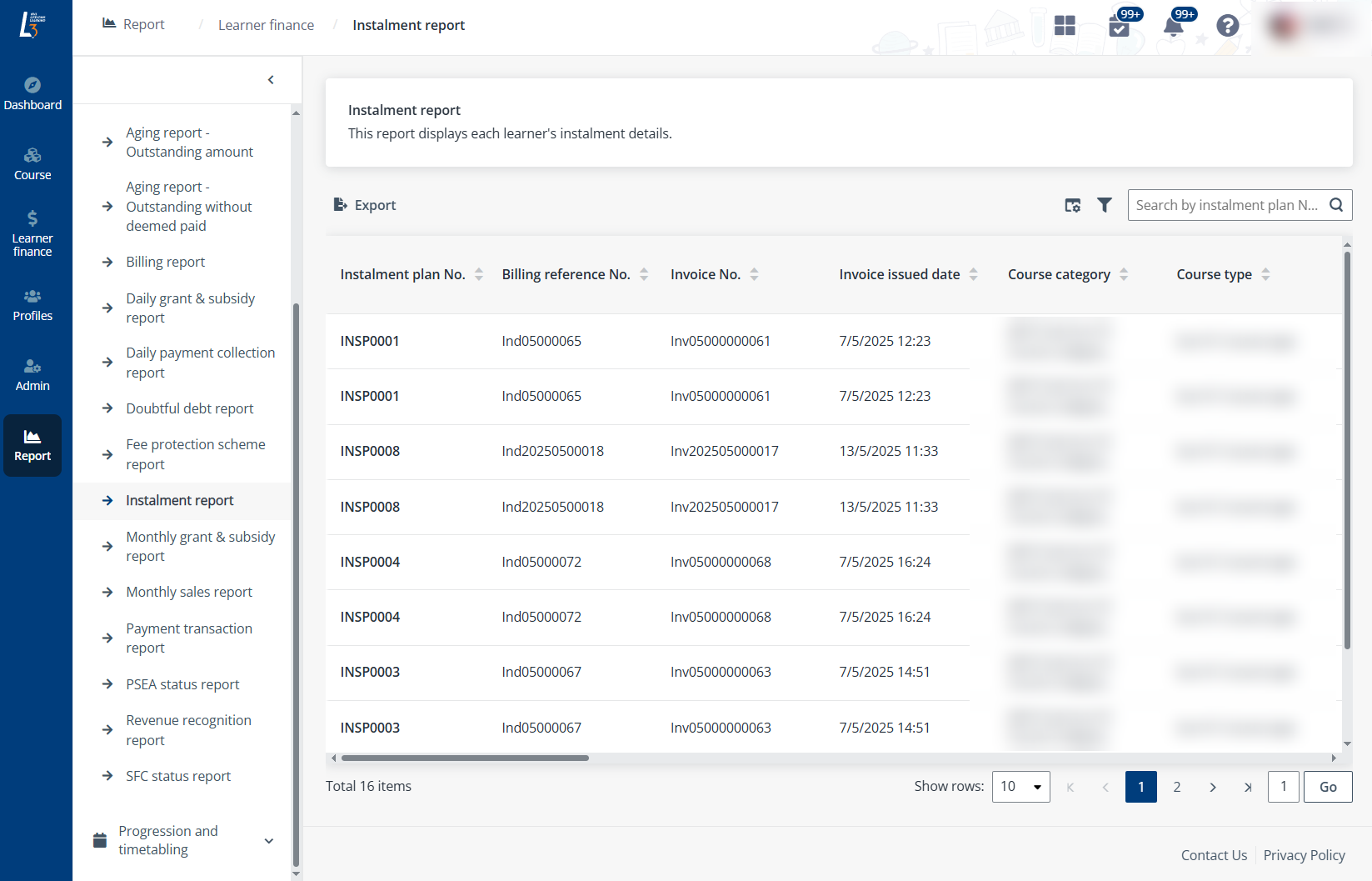Image resolution: width=1372 pixels, height=881 pixels.
Task: Sort by Invoice issued date column
Action: [x=973, y=274]
